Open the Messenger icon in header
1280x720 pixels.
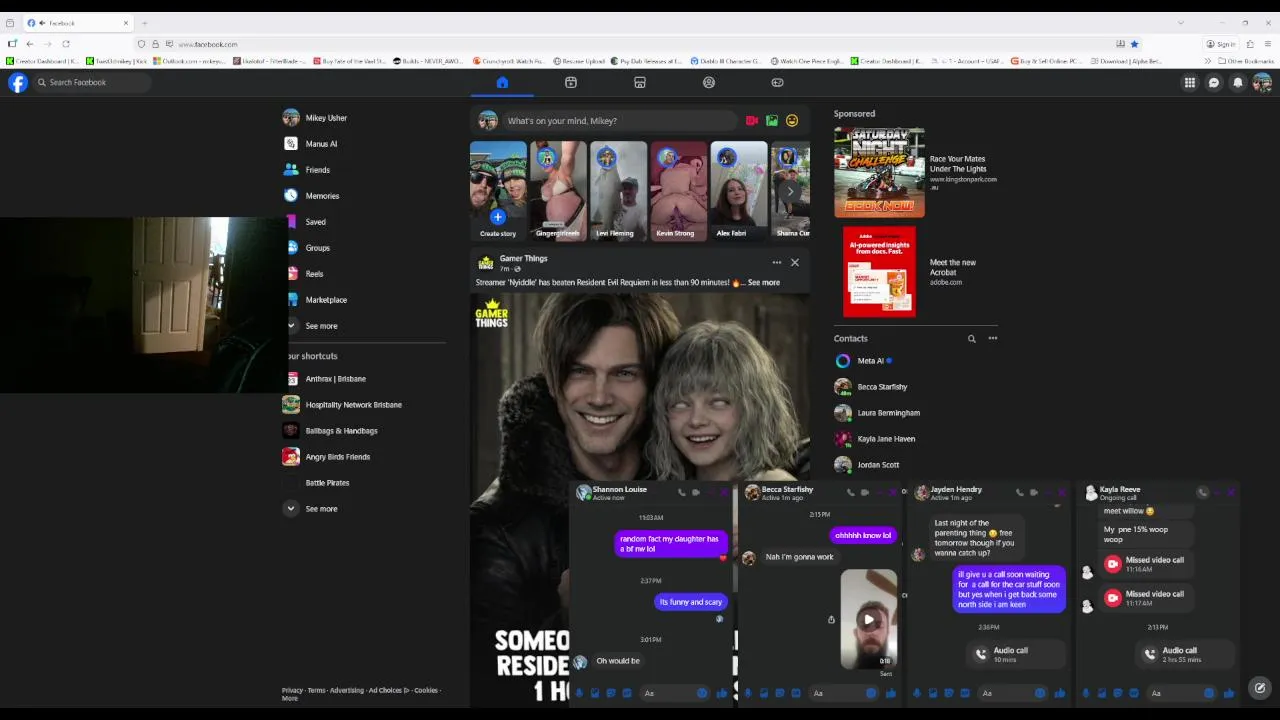[x=1214, y=83]
